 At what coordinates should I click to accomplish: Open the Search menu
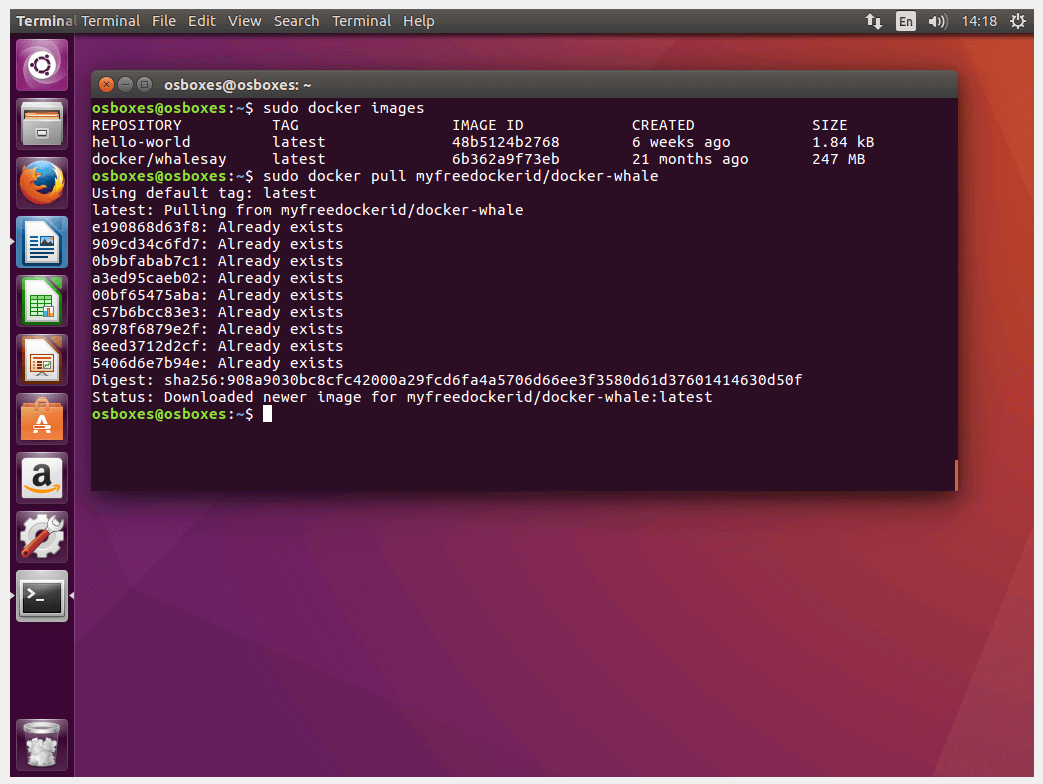coord(297,21)
